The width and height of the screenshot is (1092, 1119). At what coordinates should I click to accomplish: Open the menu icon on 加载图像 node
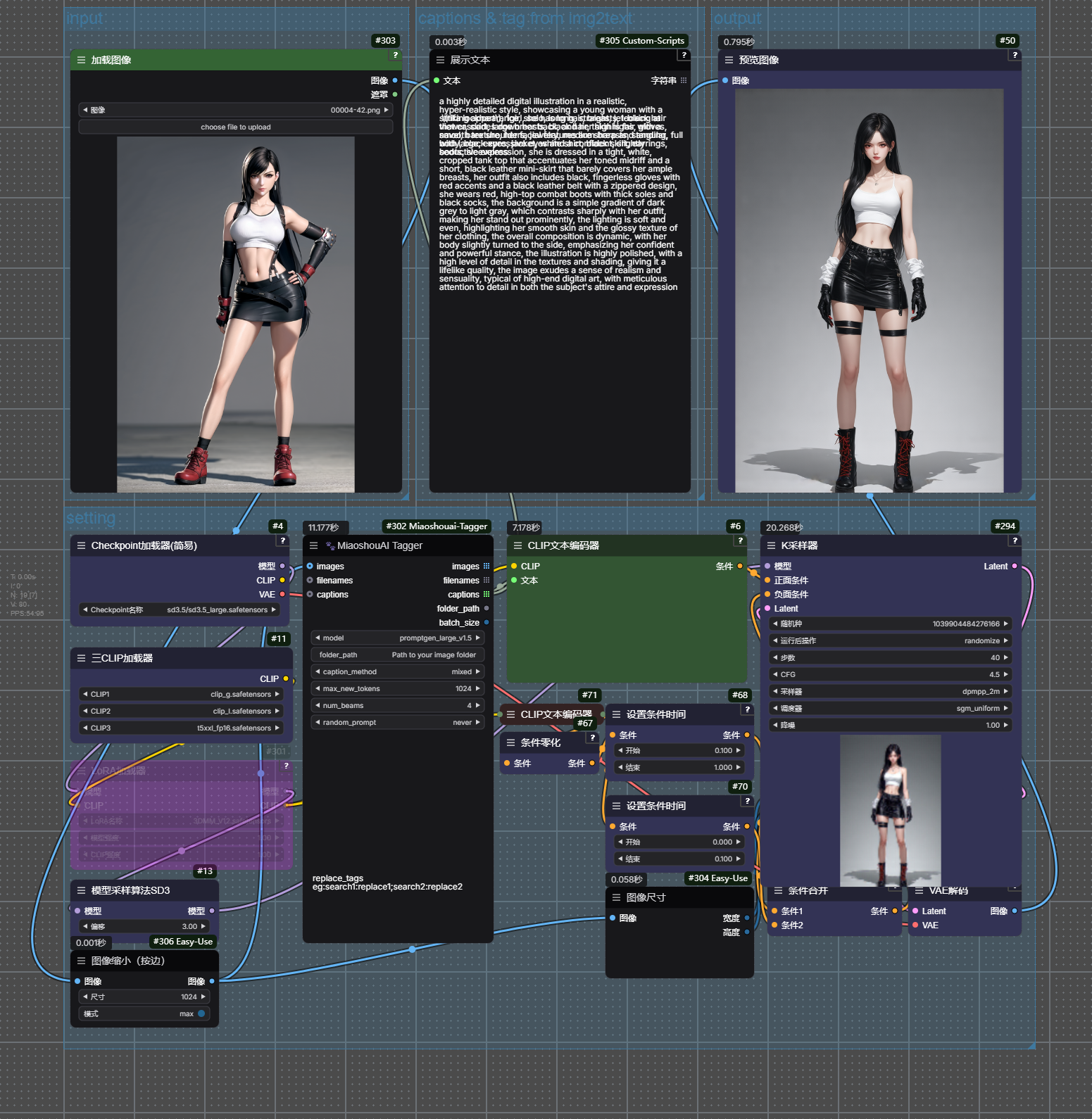point(81,61)
